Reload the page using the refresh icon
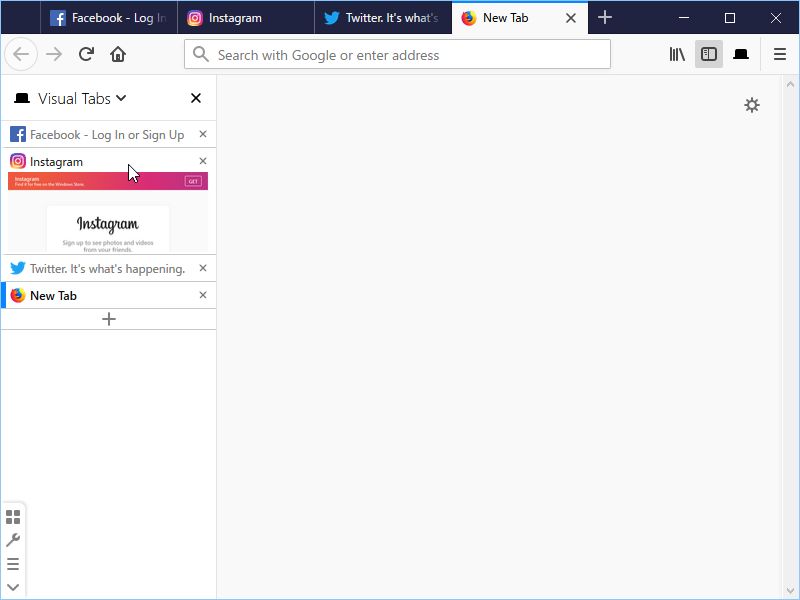 [x=86, y=54]
